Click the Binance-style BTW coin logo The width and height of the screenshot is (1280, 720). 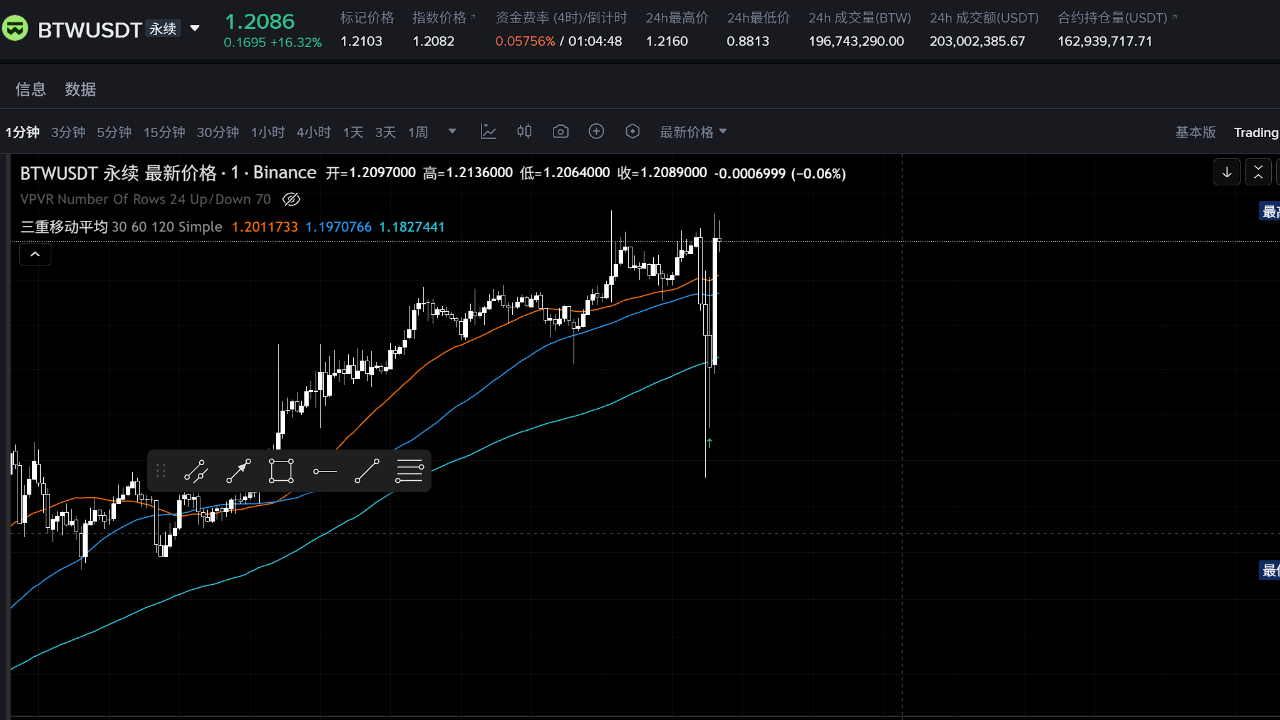[x=15, y=29]
